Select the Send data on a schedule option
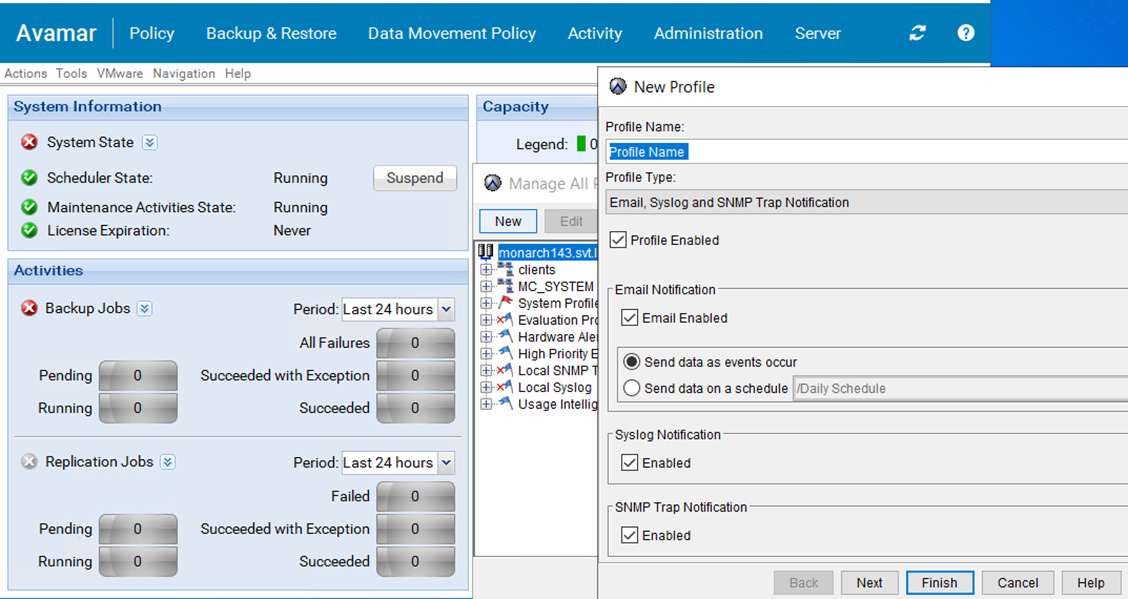The width and height of the screenshot is (1128, 599). [x=631, y=388]
